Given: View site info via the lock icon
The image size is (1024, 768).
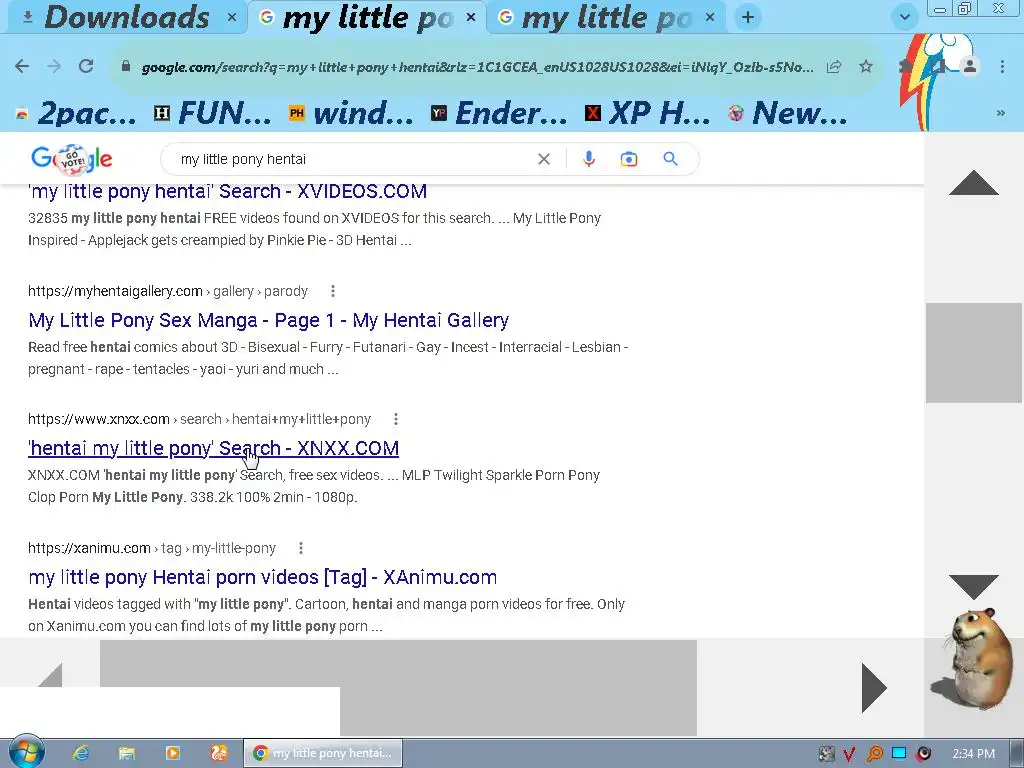Looking at the screenshot, I should 126,67.
